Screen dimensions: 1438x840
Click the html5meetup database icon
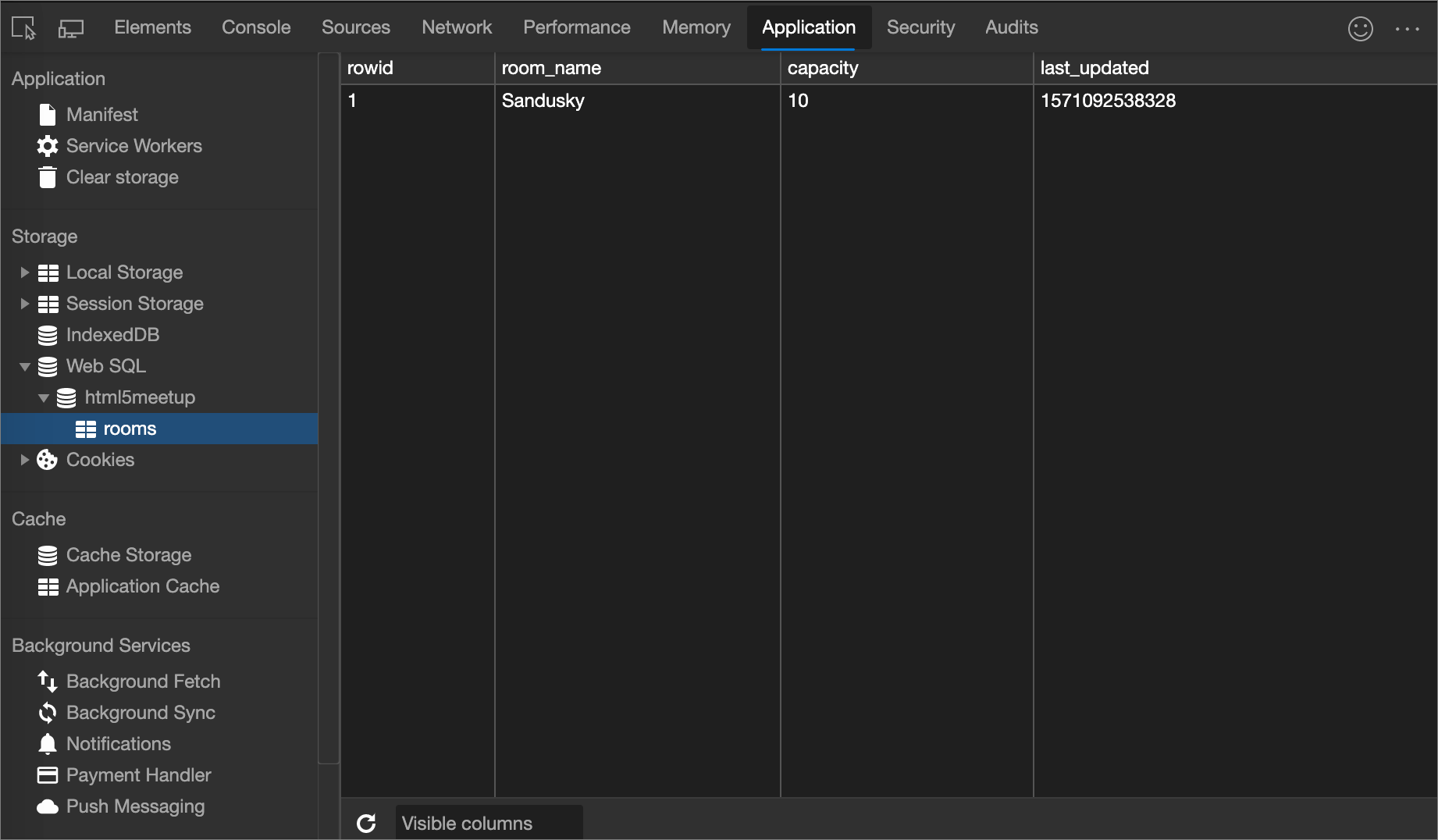coord(66,397)
